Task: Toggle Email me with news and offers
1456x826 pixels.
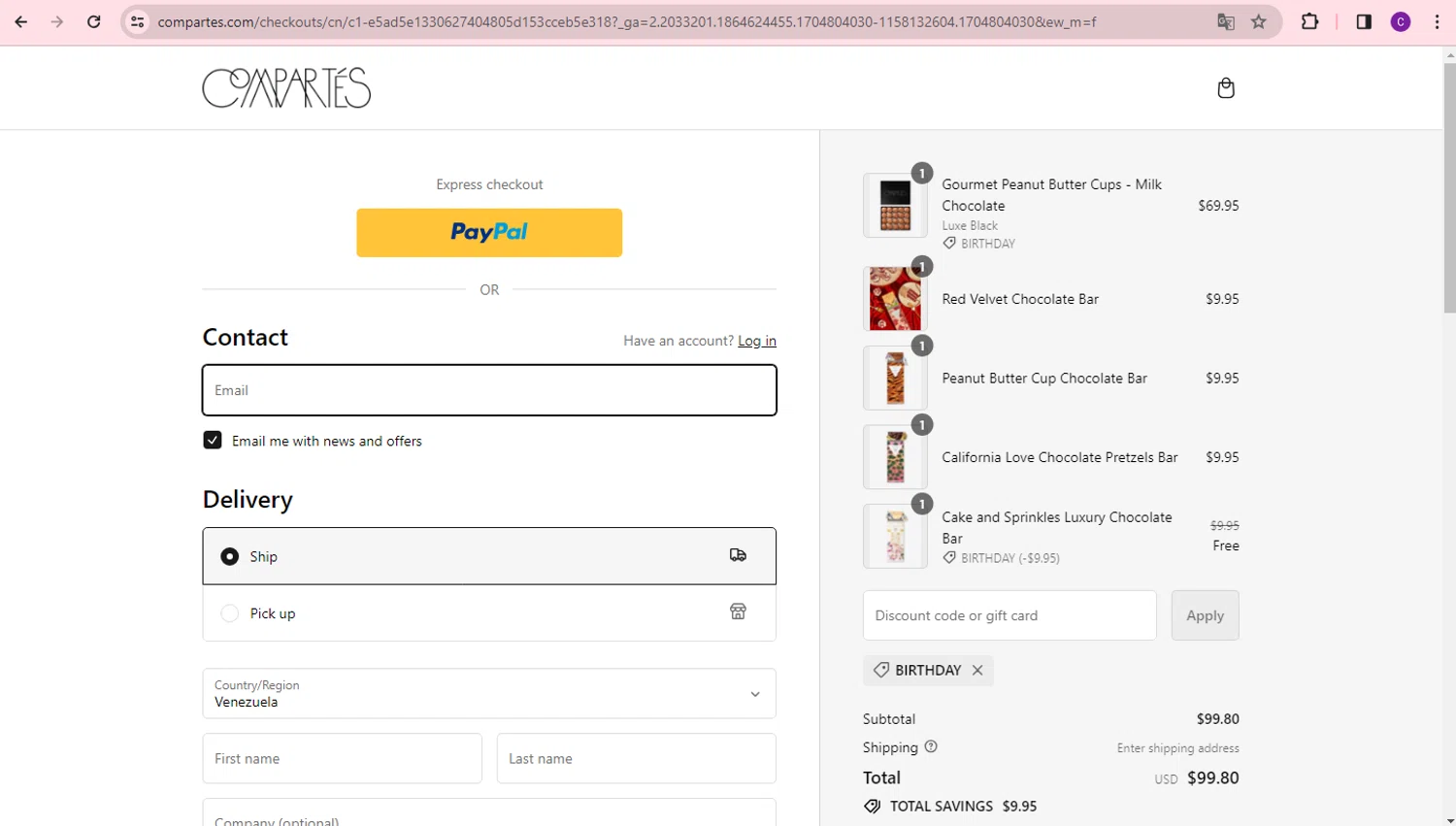Action: tap(213, 440)
